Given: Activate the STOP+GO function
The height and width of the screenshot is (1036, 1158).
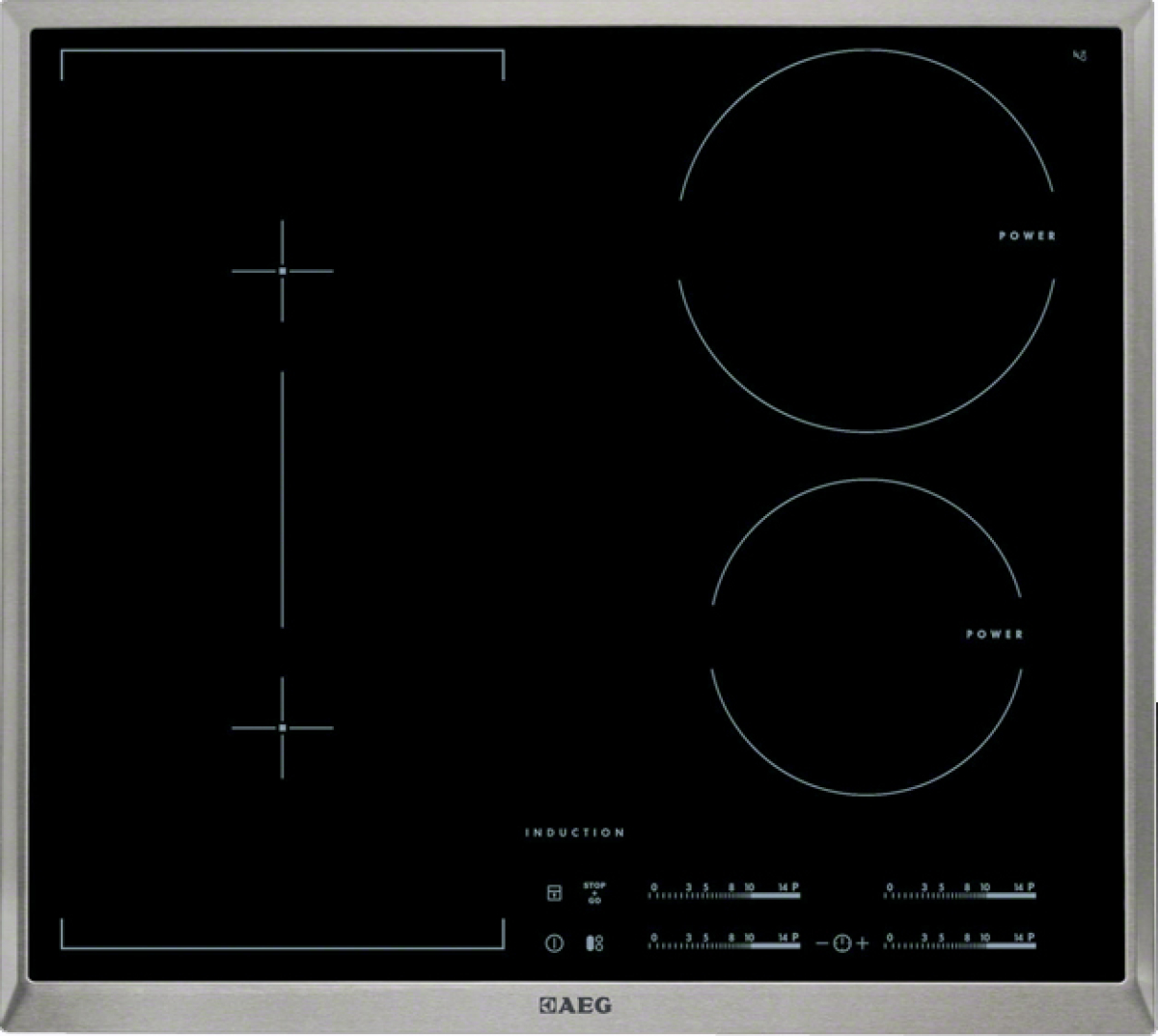Looking at the screenshot, I should tap(594, 892).
